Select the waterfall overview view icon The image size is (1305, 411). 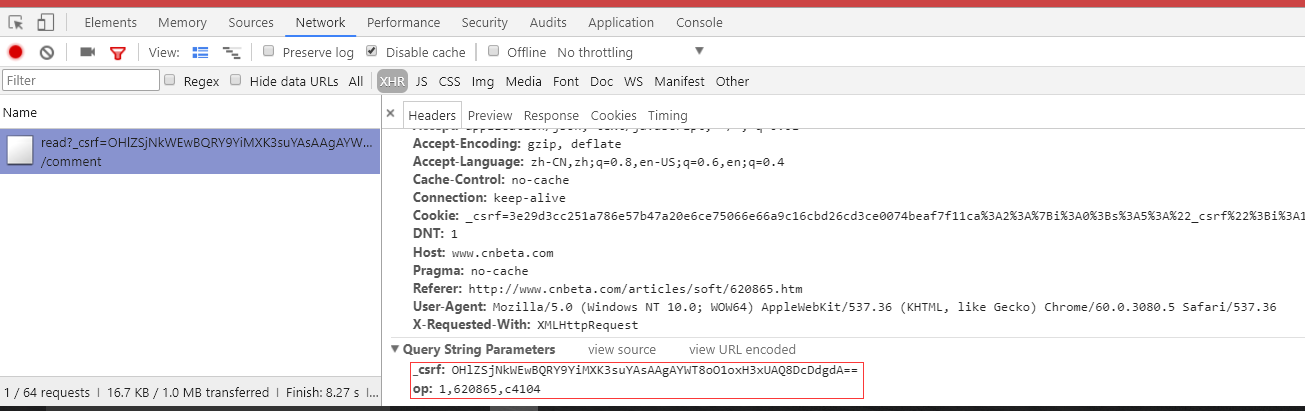tap(231, 52)
